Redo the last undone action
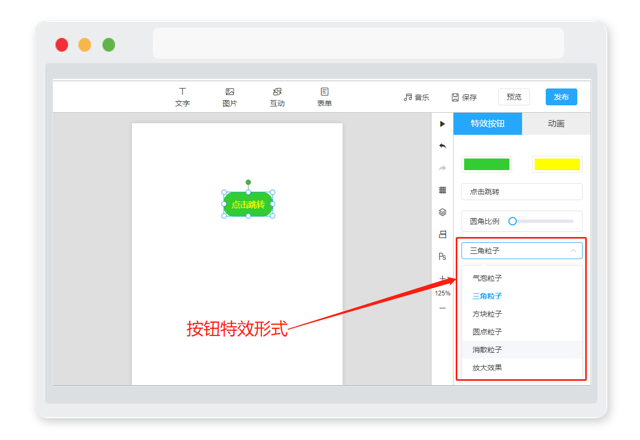This screenshot has height=440, width=640. click(442, 168)
